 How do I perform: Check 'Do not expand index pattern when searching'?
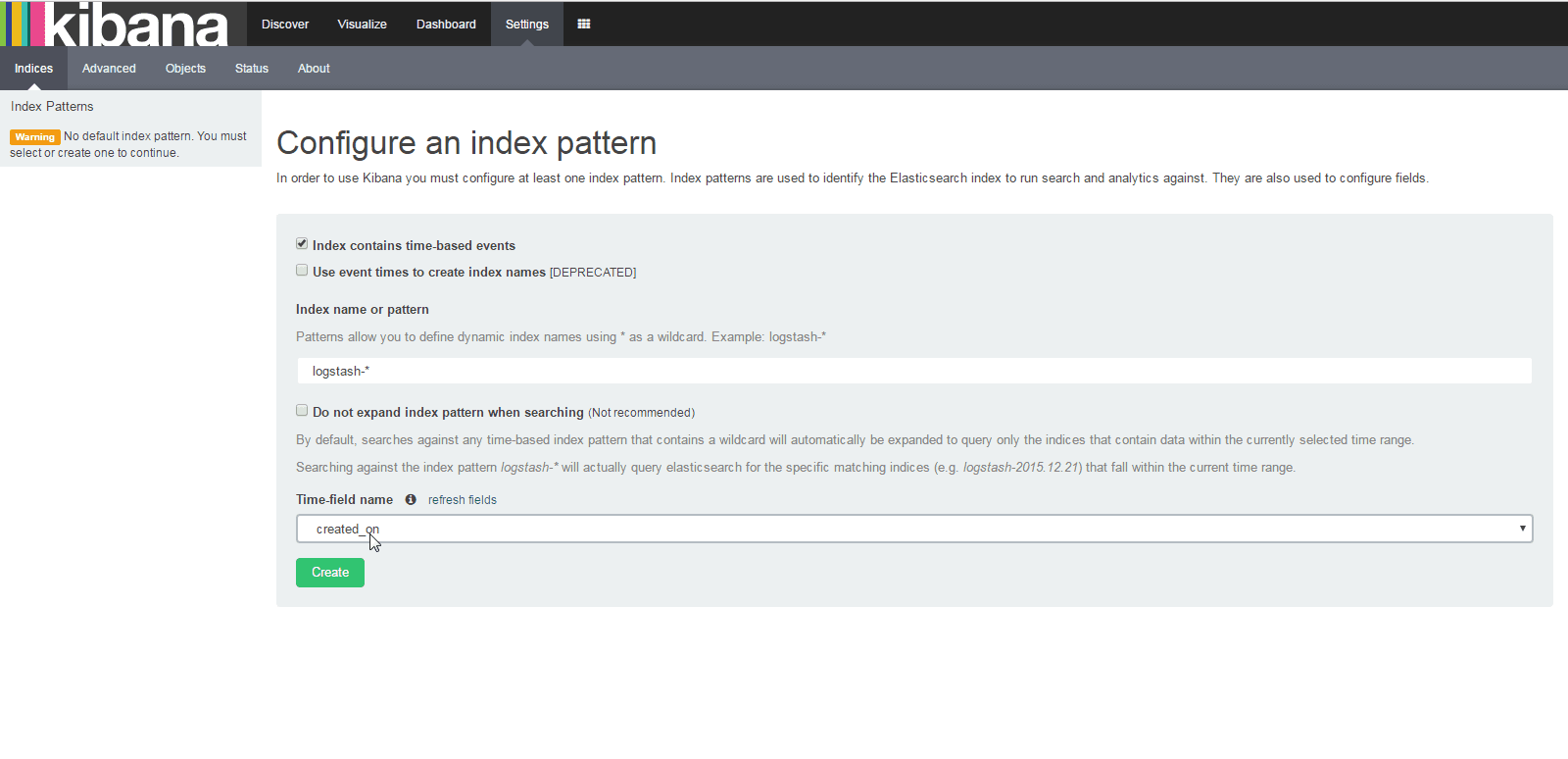pos(302,410)
